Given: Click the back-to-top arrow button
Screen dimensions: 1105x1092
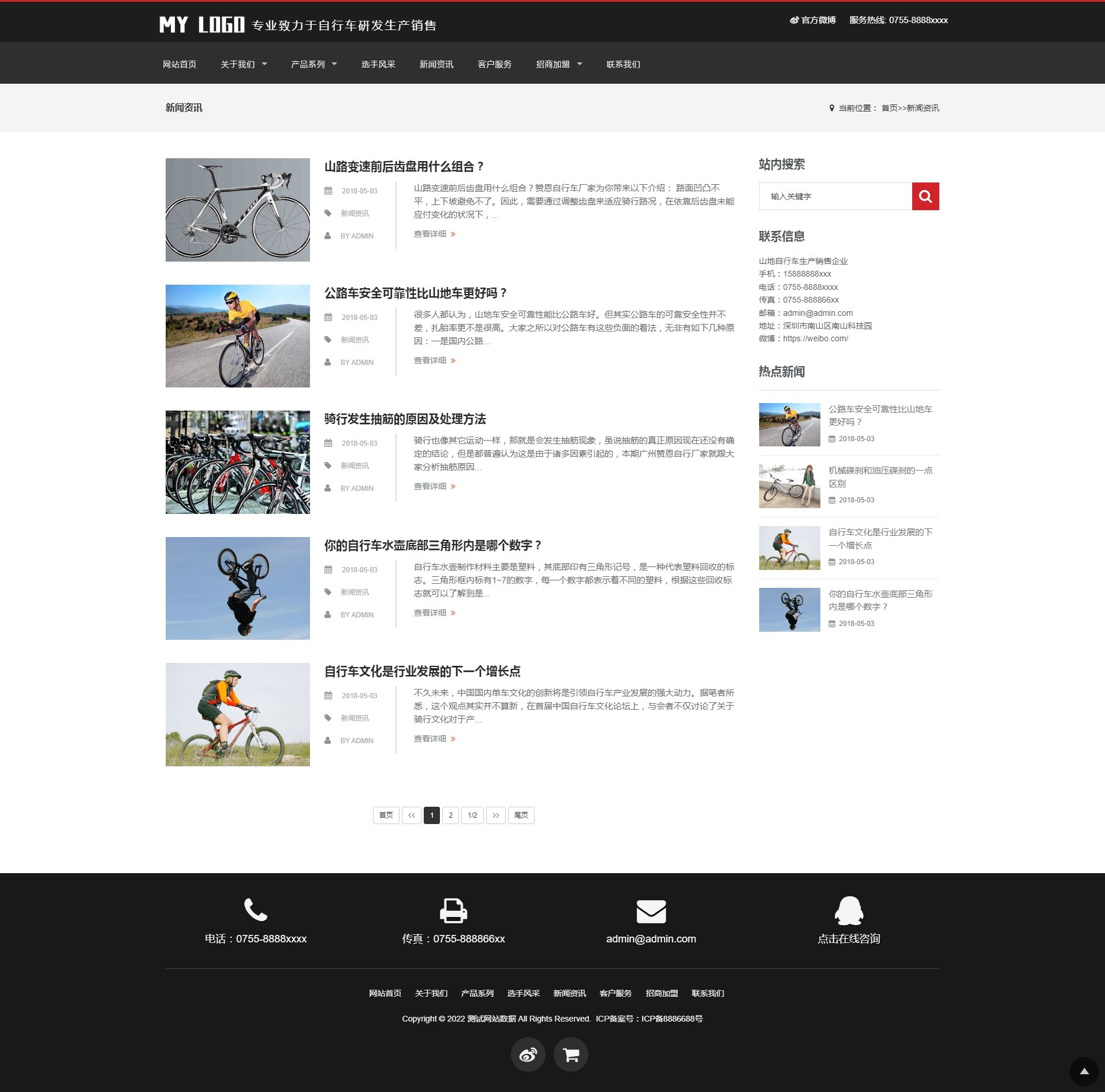Looking at the screenshot, I should [1084, 1071].
